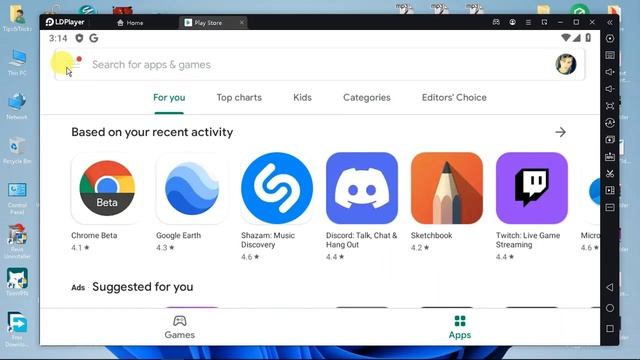Open LDPlayer settings hexagon icon in sidebar
This screenshot has height=360, width=640.
[610, 38]
